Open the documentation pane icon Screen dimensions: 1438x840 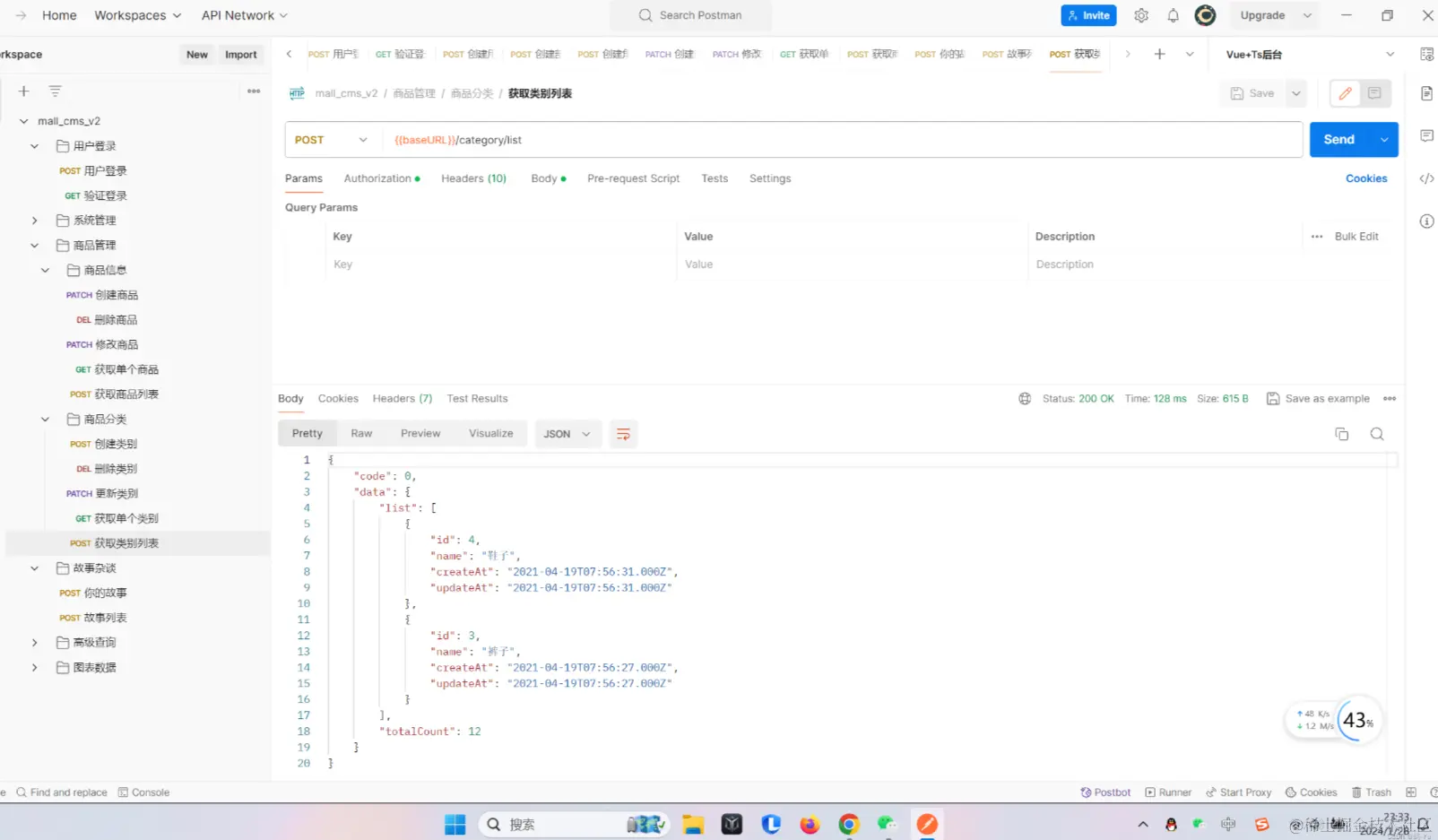pyautogui.click(x=1426, y=93)
